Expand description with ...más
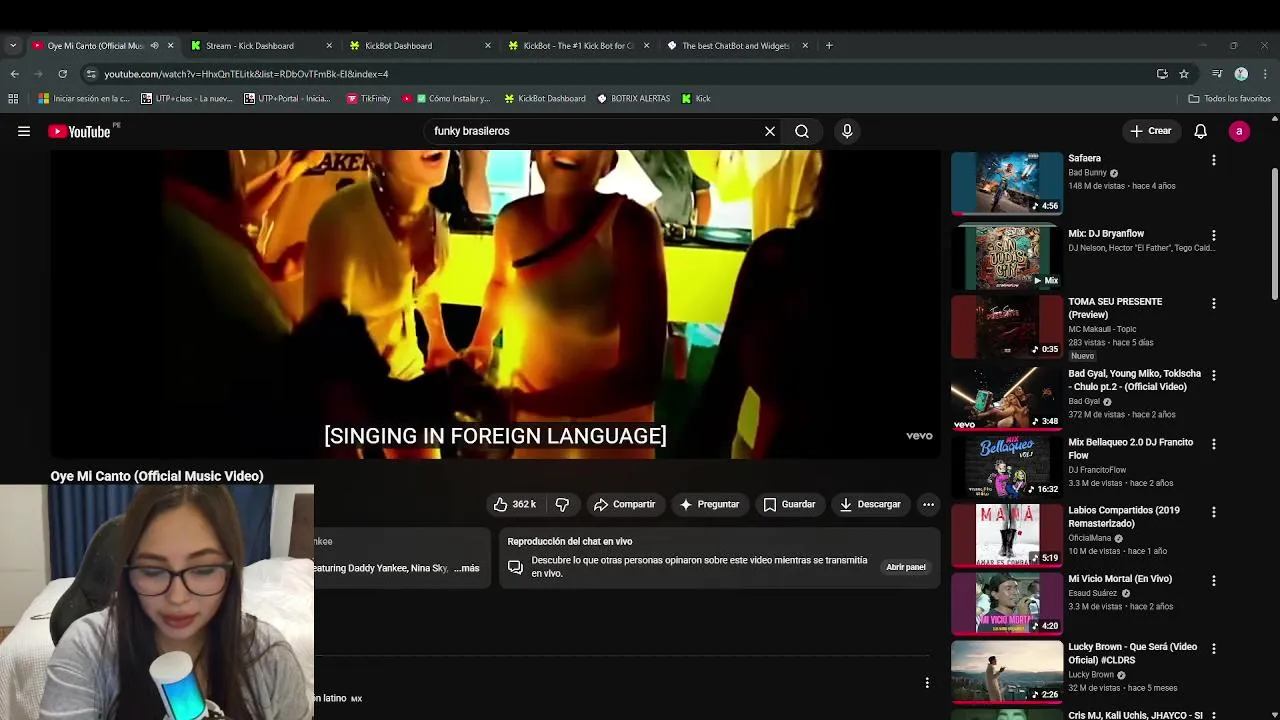The width and height of the screenshot is (1280, 720). click(x=466, y=568)
